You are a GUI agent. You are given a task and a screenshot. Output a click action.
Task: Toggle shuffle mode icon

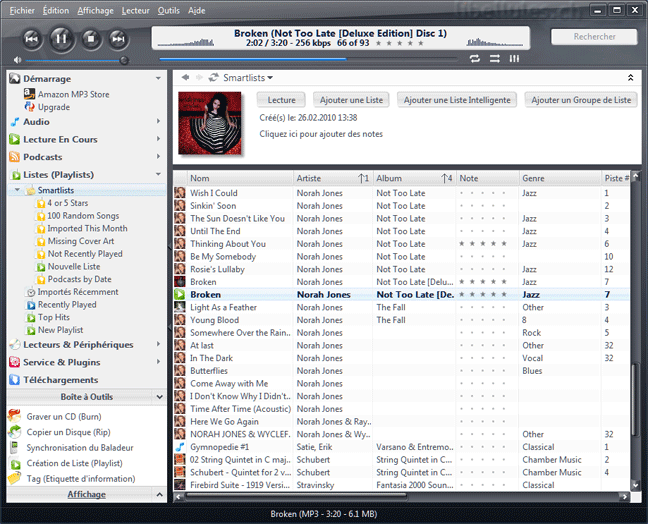pos(495,59)
